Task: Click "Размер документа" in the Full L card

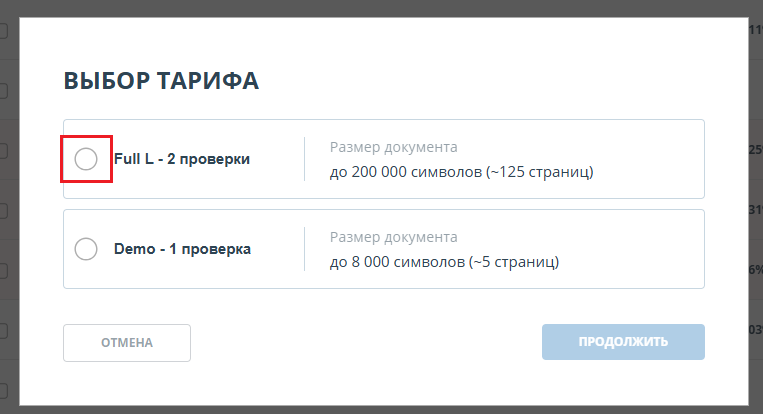Action: 393,147
